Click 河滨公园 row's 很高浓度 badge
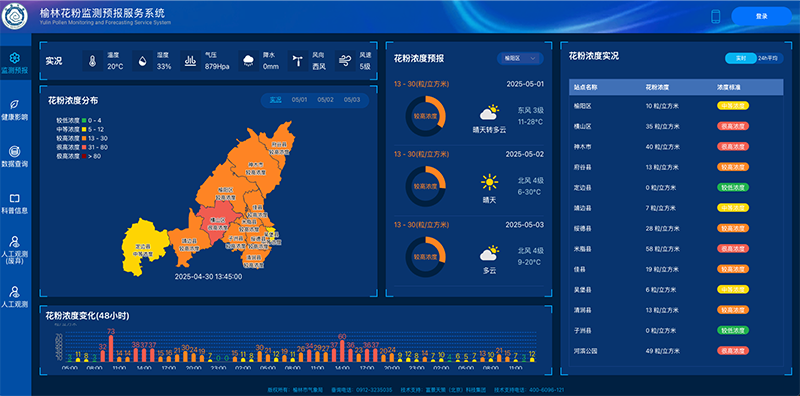The width and height of the screenshot is (800, 396). (733, 351)
